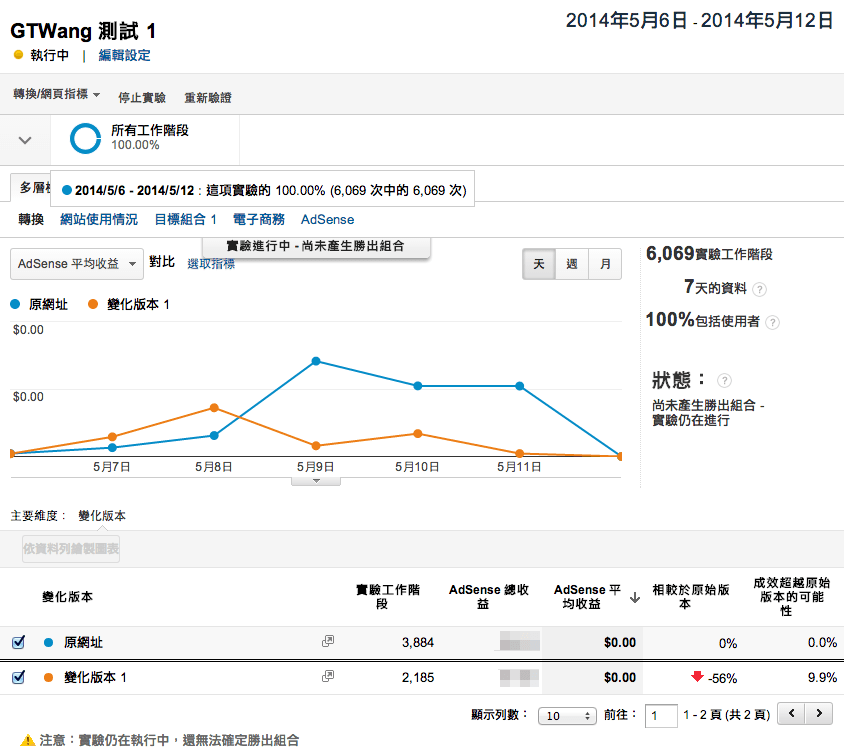Go to previous results page arrow
Viewport: 844px width, 751px height.
coord(792,714)
